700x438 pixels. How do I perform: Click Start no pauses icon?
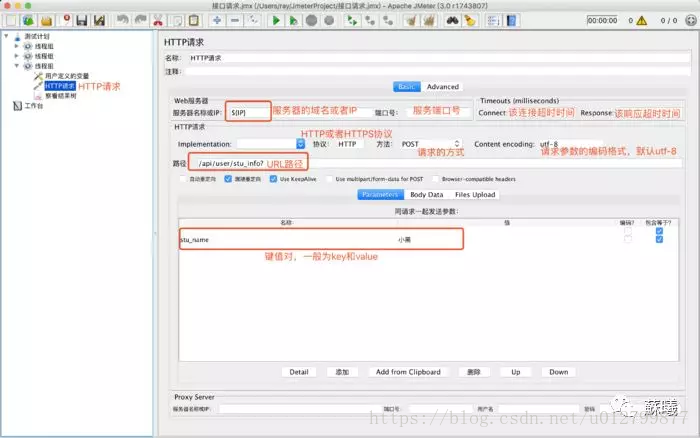click(293, 21)
